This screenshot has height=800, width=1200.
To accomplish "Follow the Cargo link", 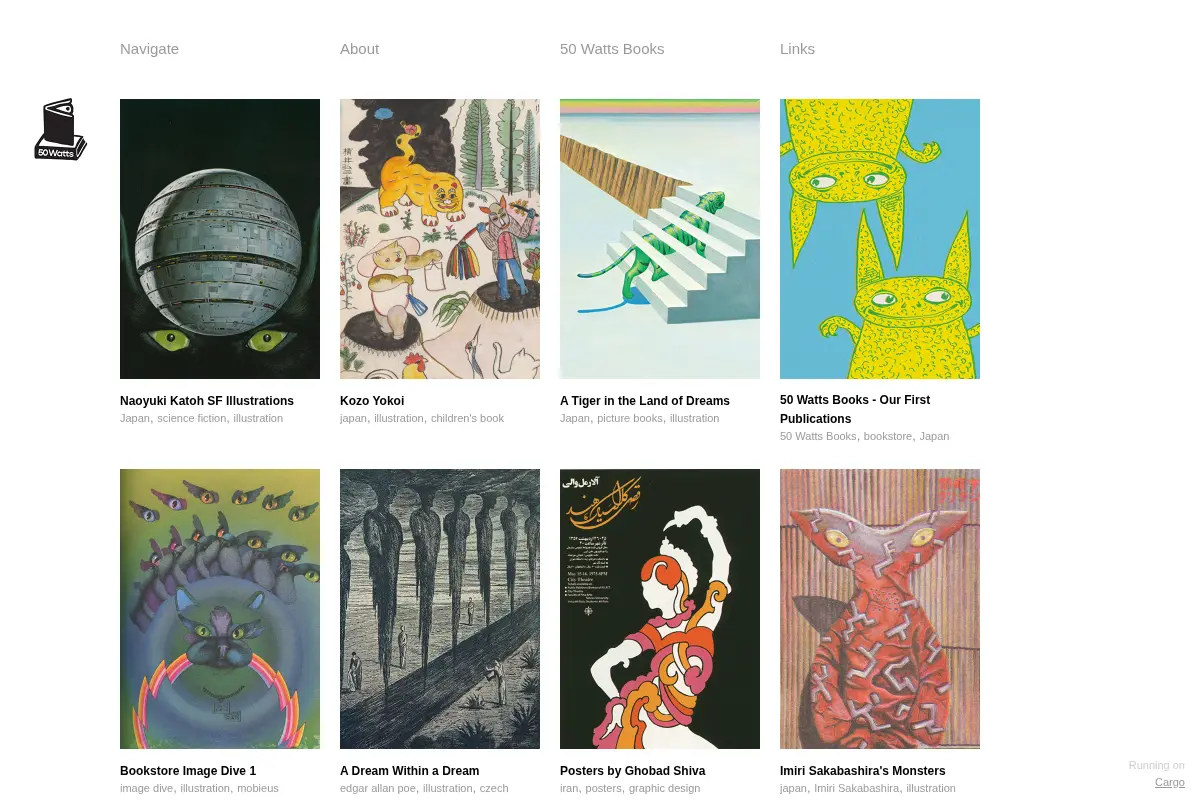I will click(x=1170, y=782).
